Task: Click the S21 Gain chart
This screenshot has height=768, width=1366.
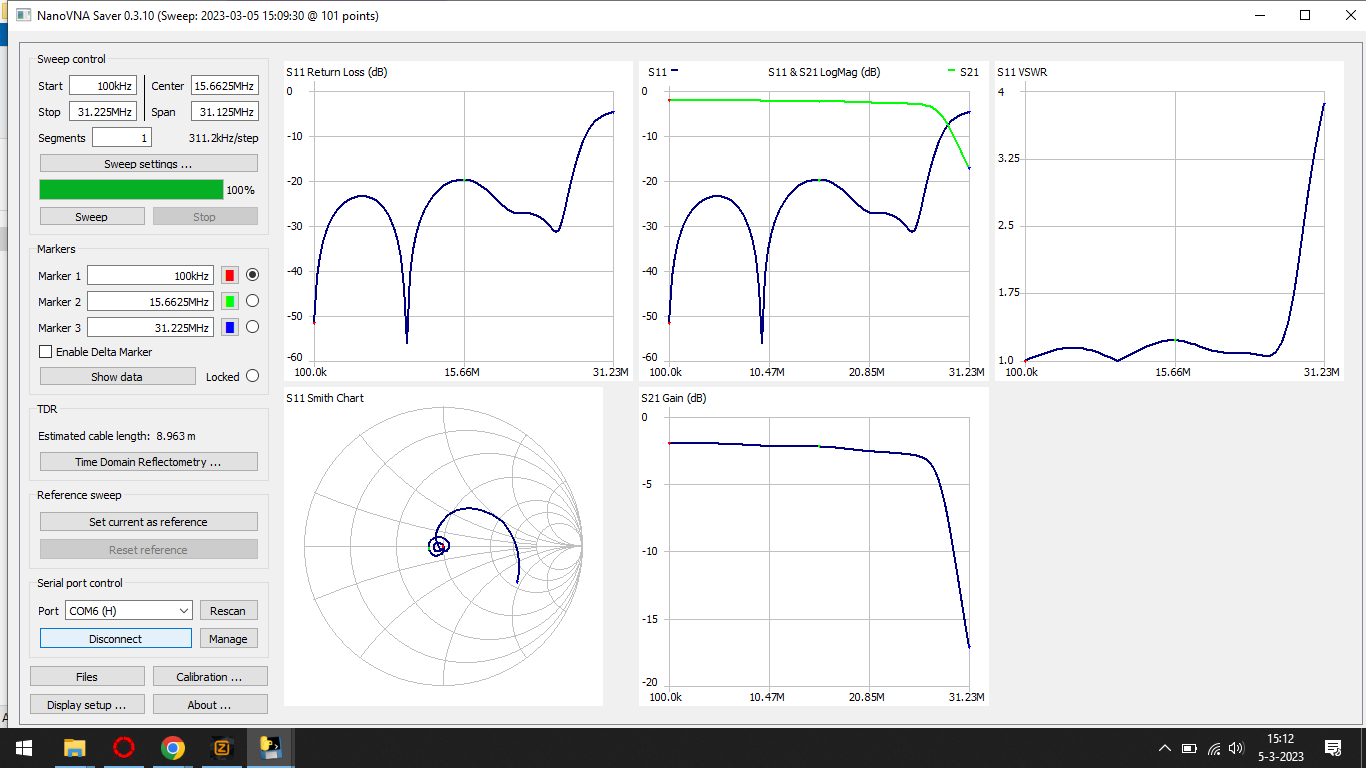Action: (x=814, y=547)
